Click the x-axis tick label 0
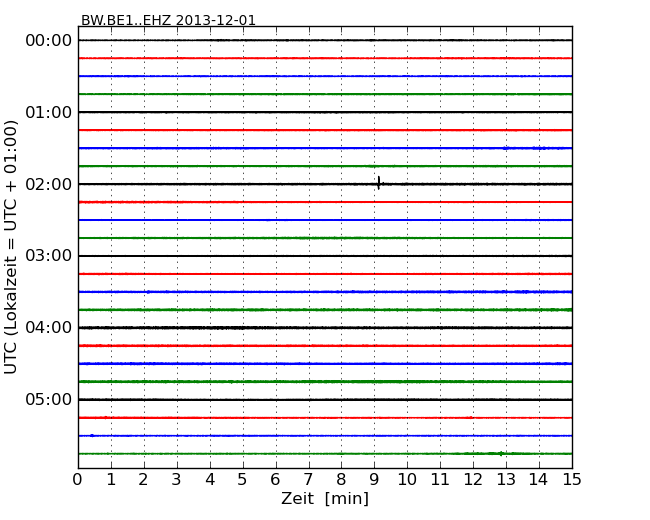Screen dimensions: 650x520 pos(78,480)
